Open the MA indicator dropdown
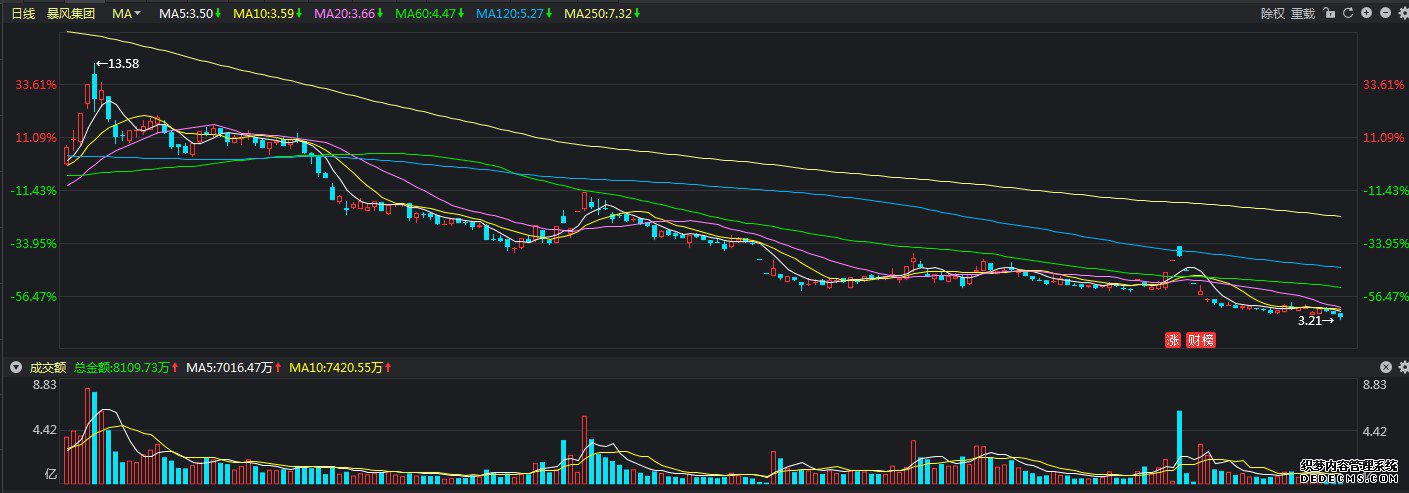The image size is (1409, 493). [126, 14]
